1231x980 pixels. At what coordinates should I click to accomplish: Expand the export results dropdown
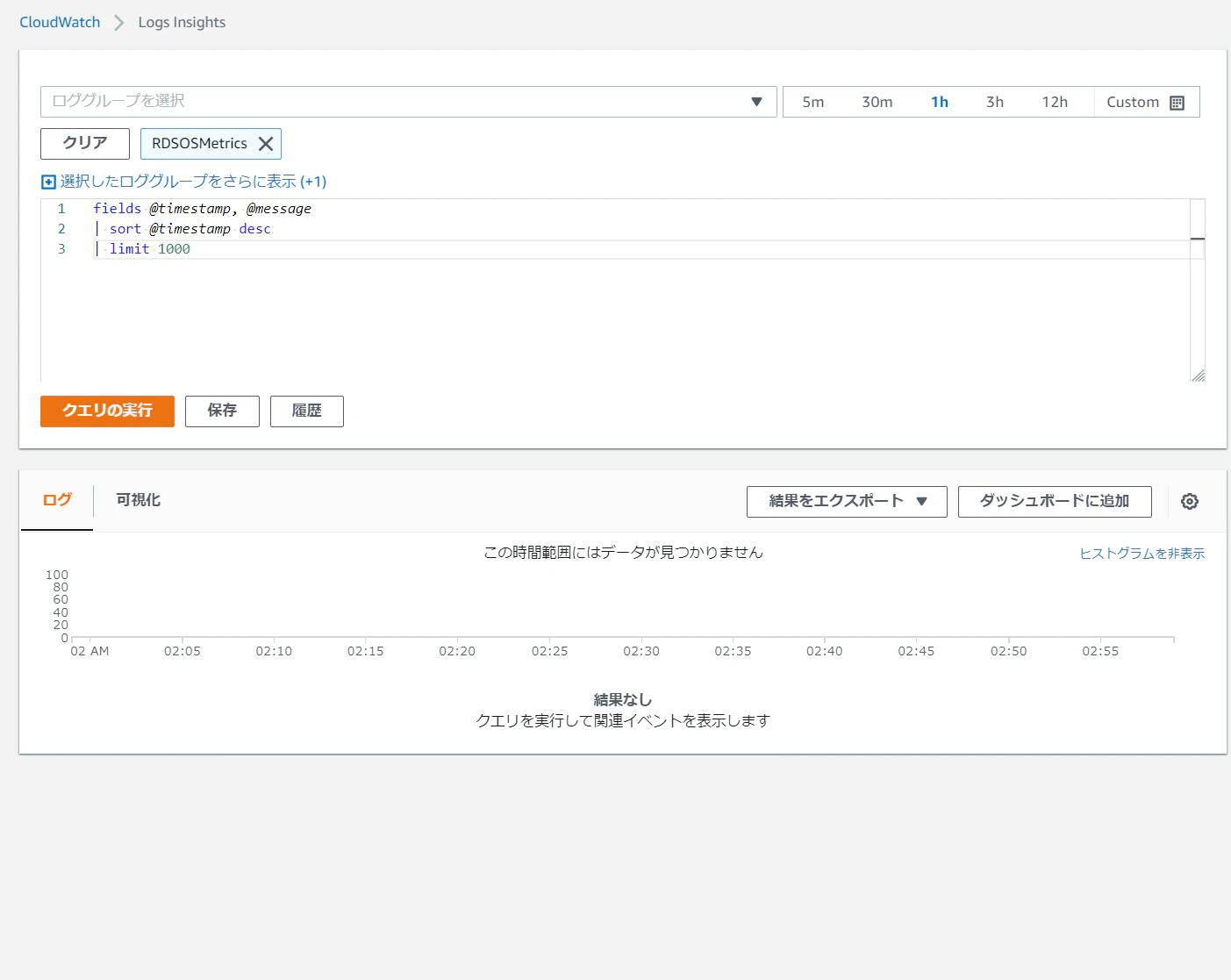847,502
